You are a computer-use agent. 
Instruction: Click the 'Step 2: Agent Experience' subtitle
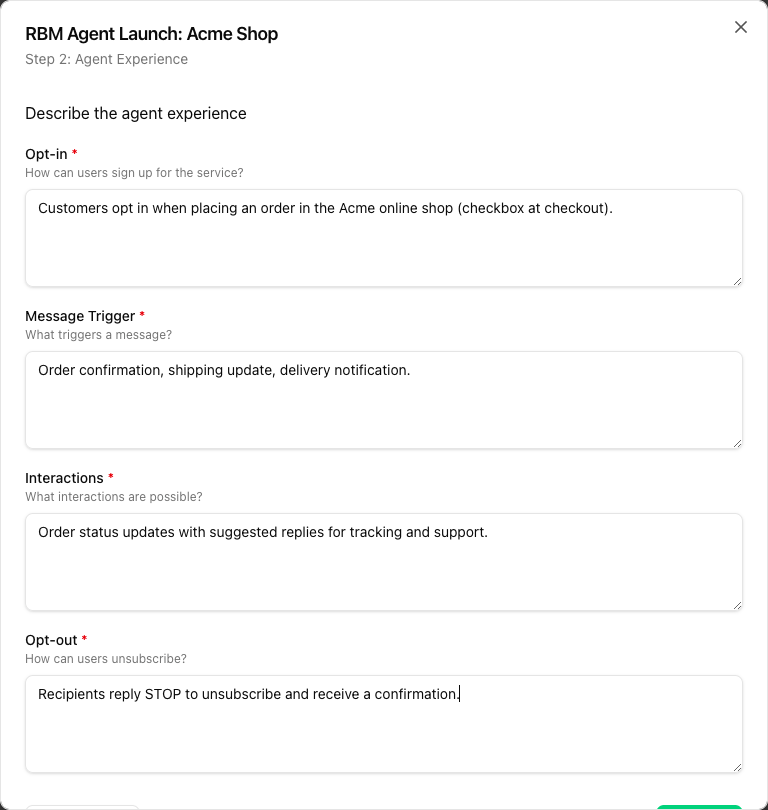(x=106, y=59)
